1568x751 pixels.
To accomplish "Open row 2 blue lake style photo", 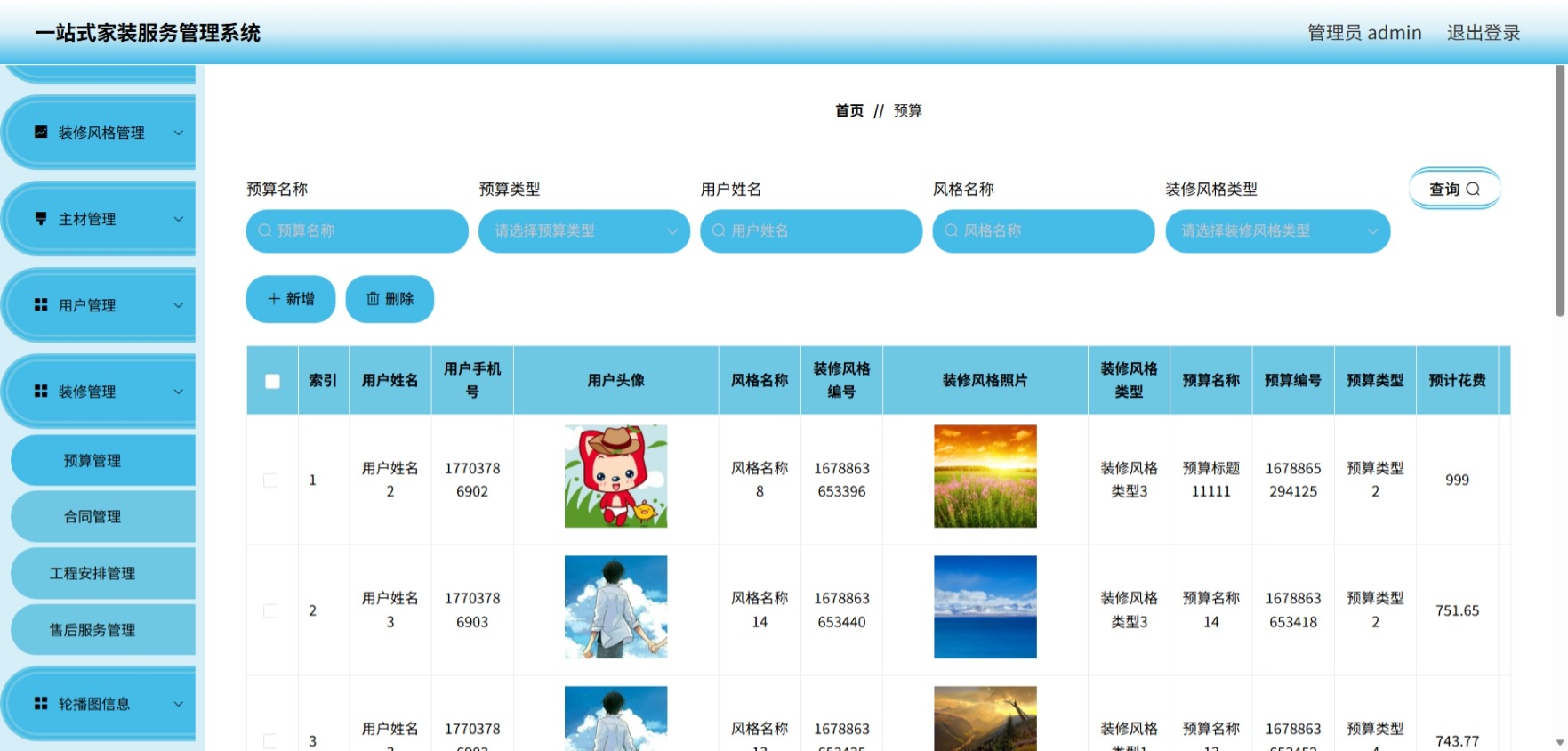I will (x=985, y=607).
